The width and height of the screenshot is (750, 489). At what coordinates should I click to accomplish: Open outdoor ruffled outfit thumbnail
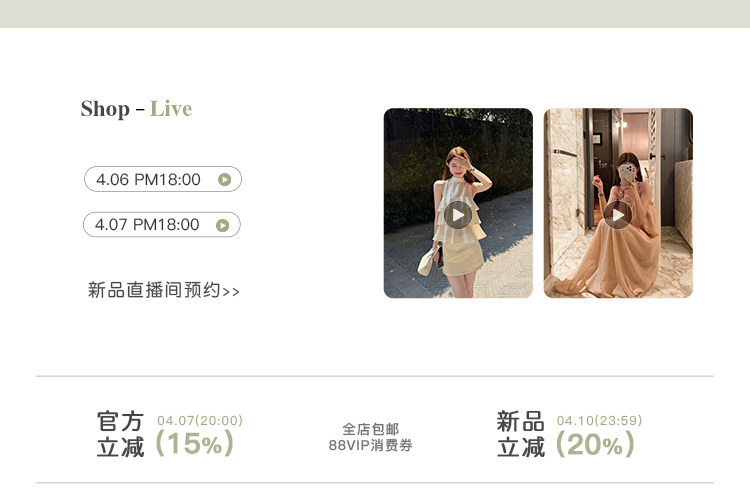458,203
